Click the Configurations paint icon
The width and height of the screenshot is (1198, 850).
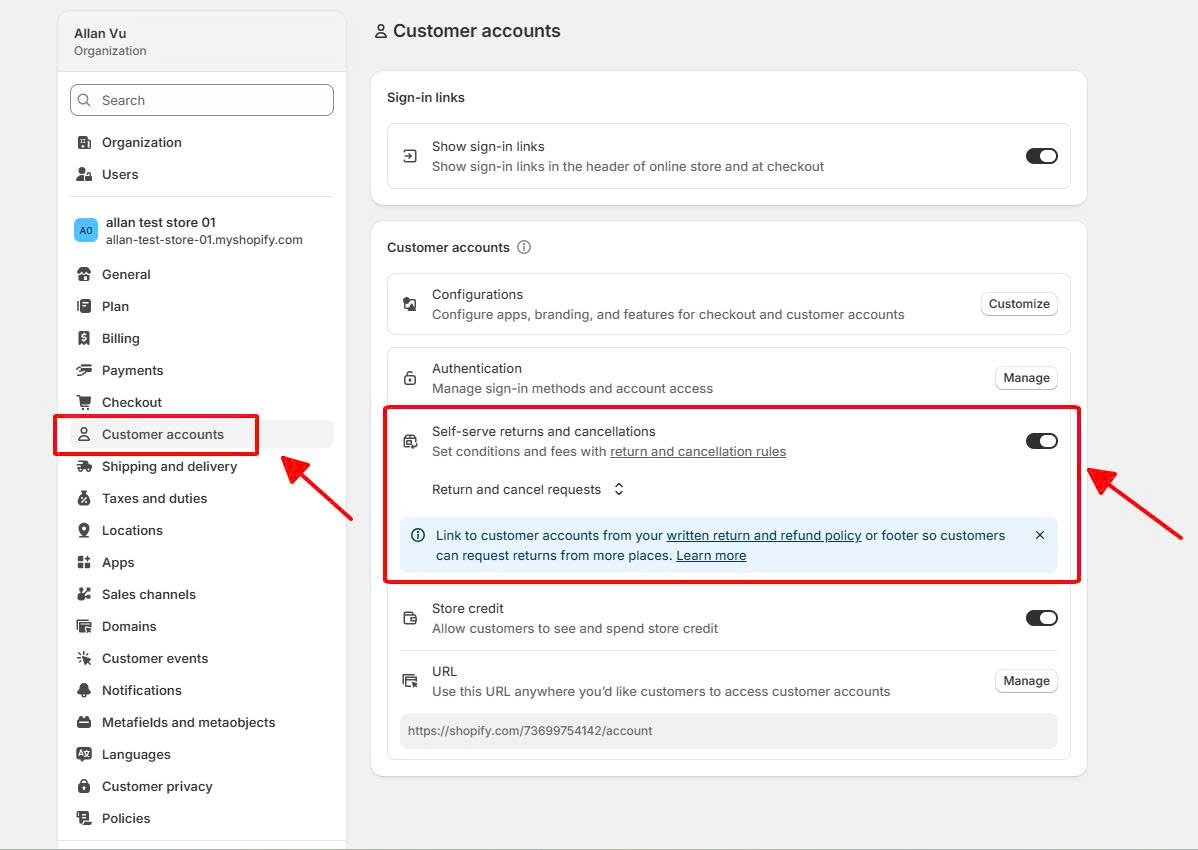410,304
